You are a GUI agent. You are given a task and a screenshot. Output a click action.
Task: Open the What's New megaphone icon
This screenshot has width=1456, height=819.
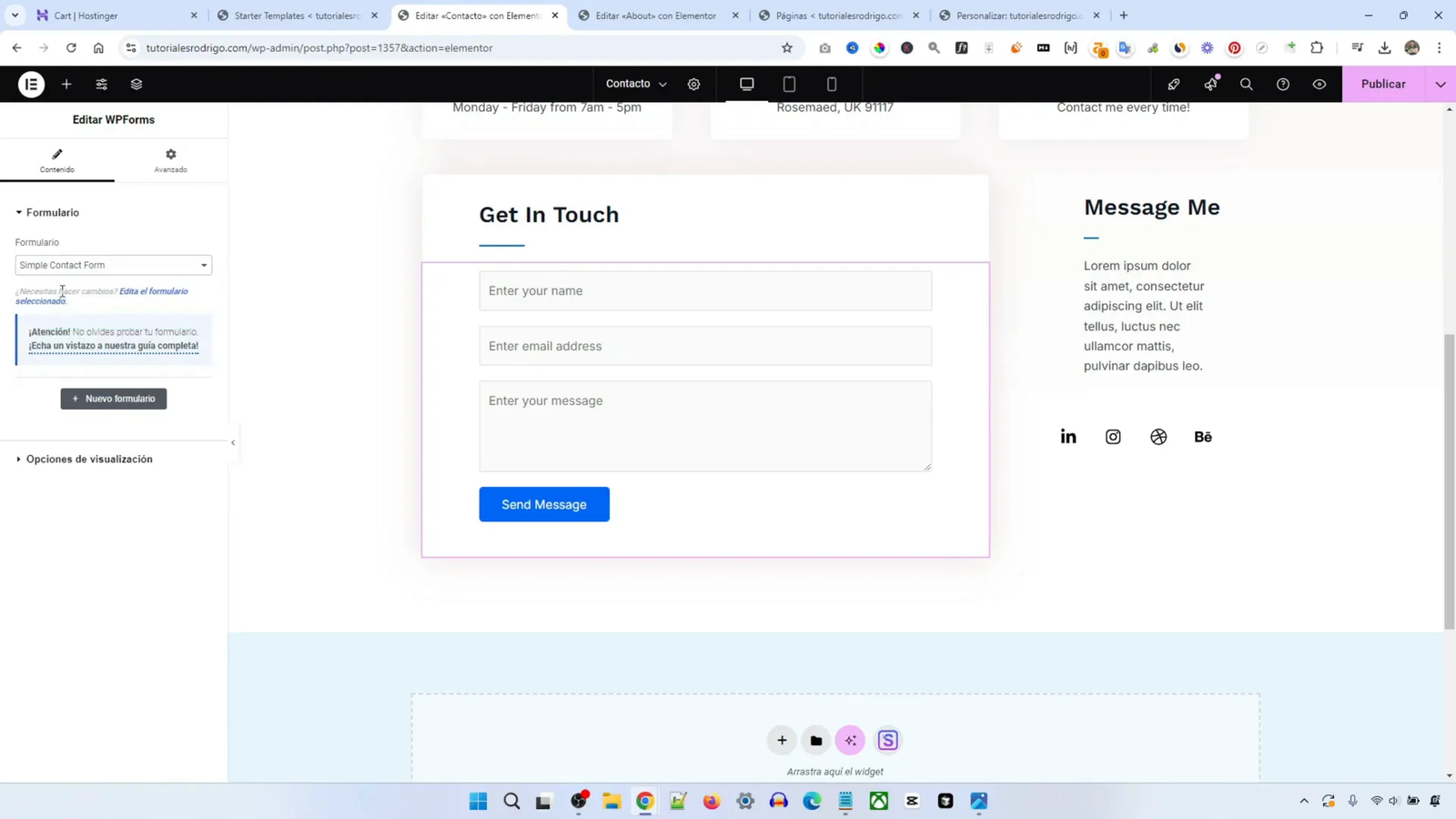coord(1209,84)
